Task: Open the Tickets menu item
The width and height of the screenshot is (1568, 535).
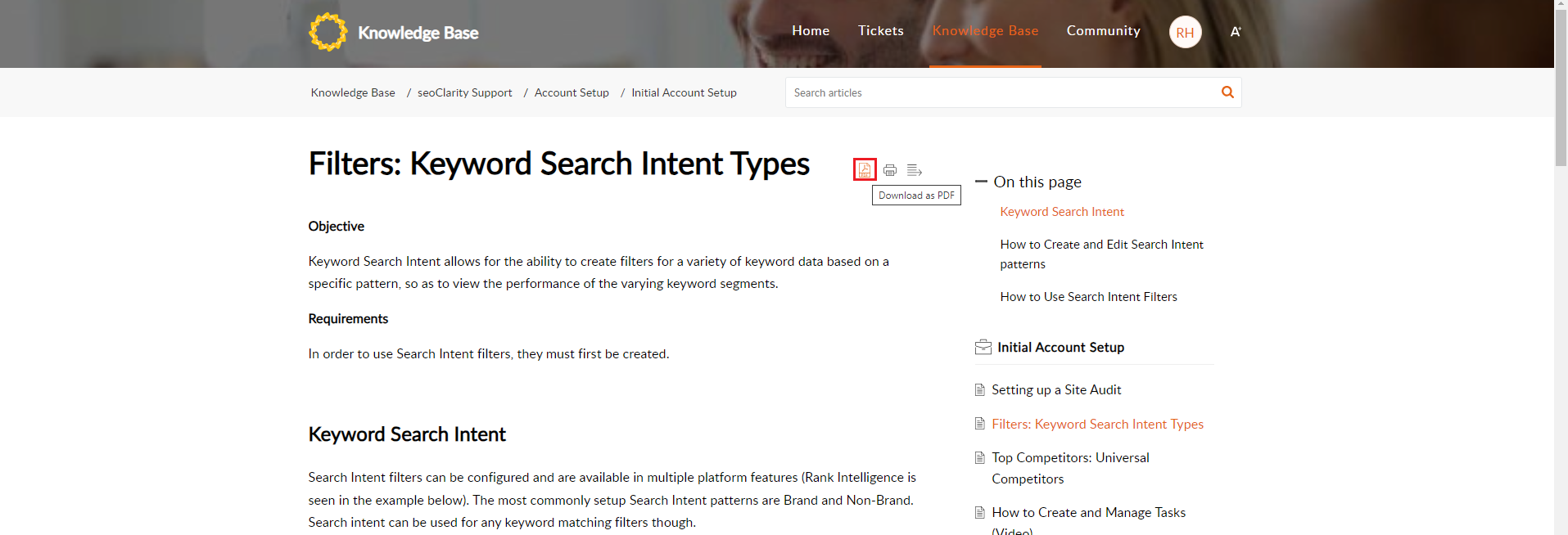Action: [881, 31]
